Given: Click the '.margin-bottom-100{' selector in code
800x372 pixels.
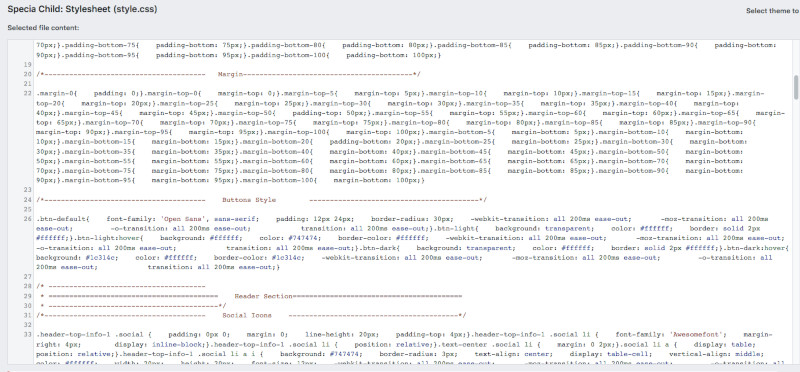Looking at the screenshot, I should click(x=278, y=181).
